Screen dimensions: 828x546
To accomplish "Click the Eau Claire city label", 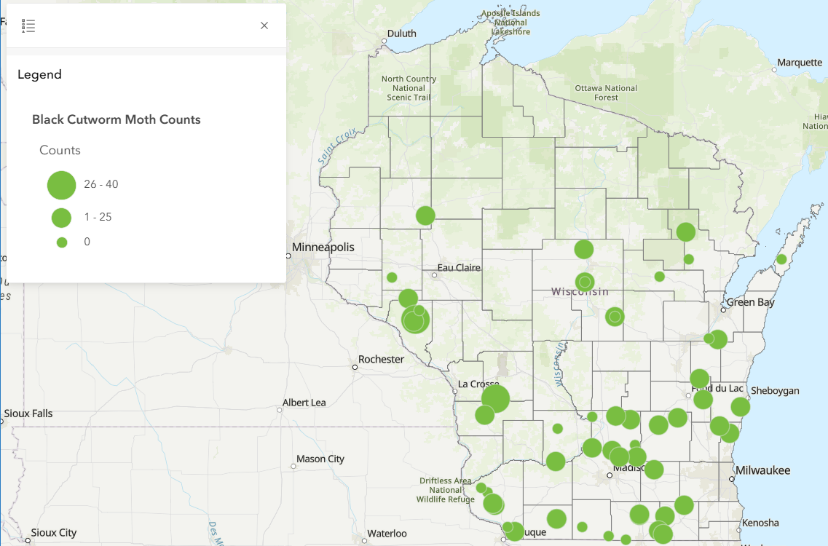I will [x=458, y=268].
